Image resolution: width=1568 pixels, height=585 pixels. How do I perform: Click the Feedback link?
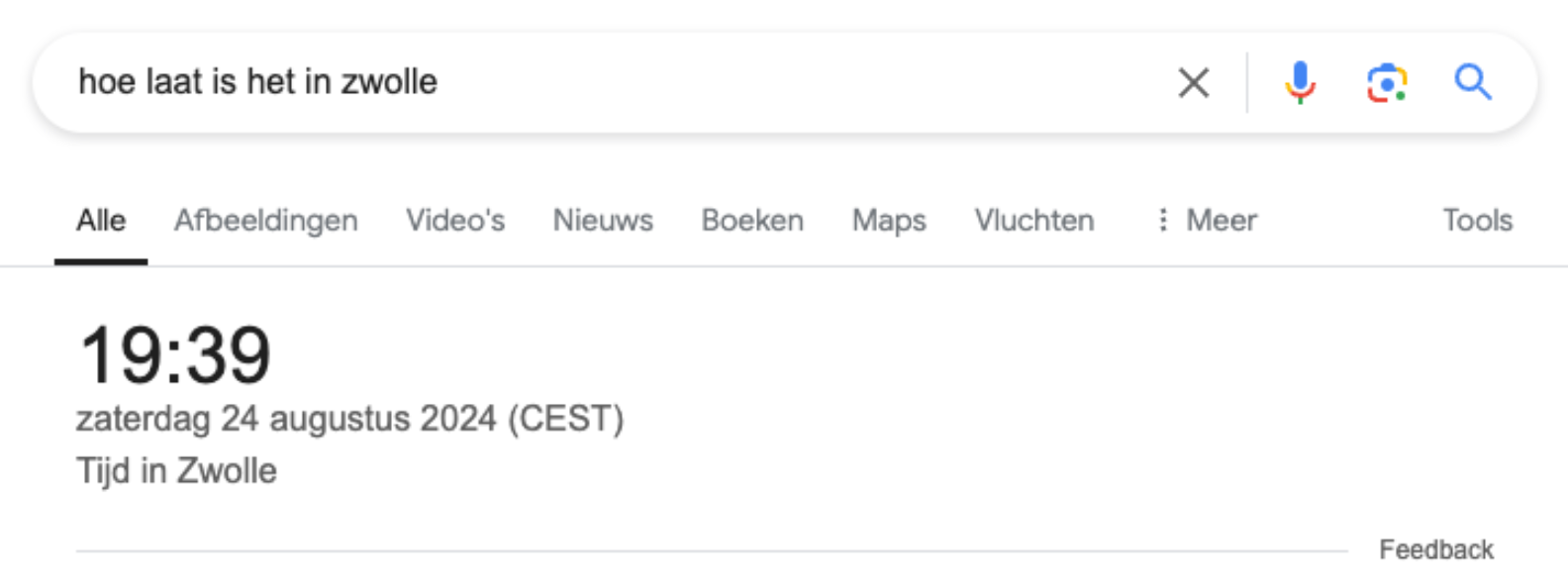(1436, 549)
